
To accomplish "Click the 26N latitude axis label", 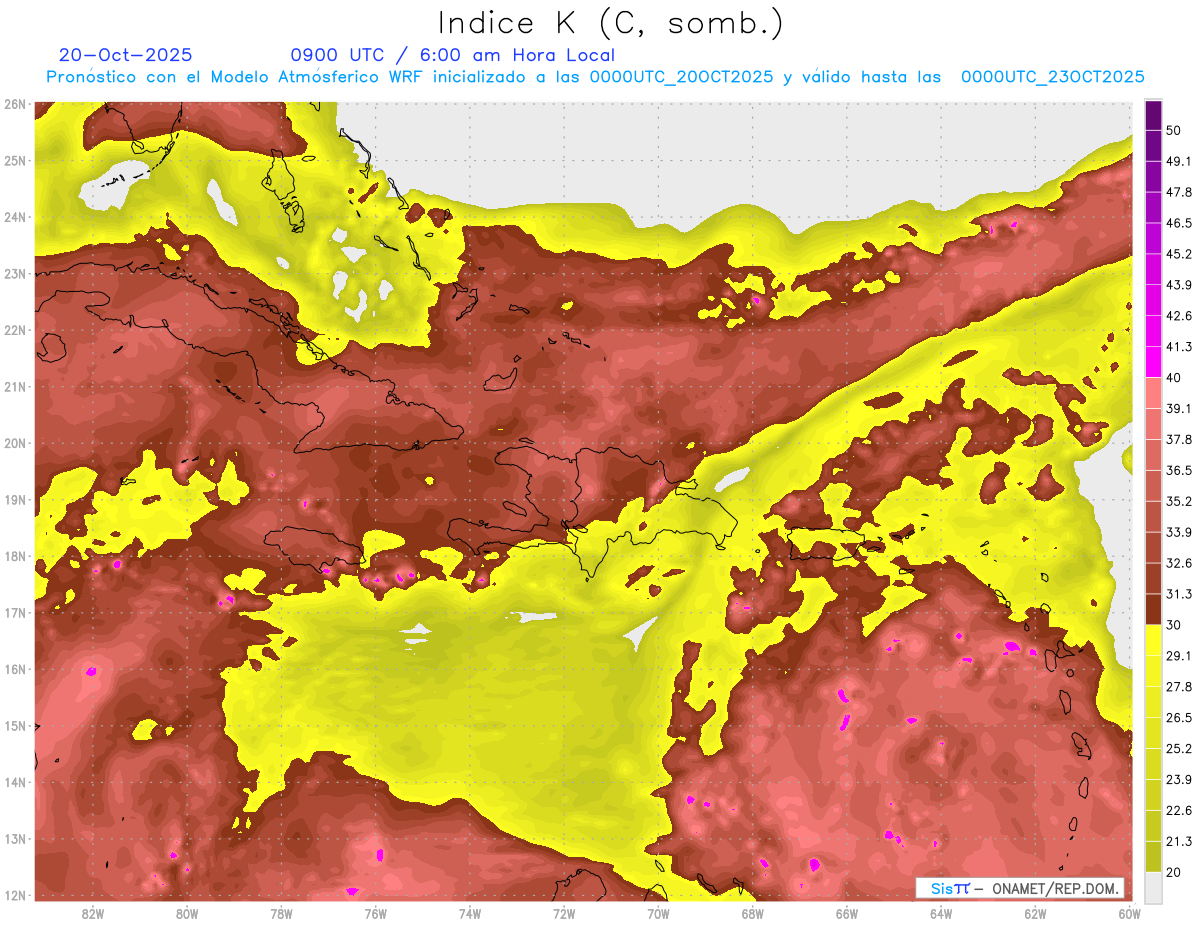I will tap(14, 104).
